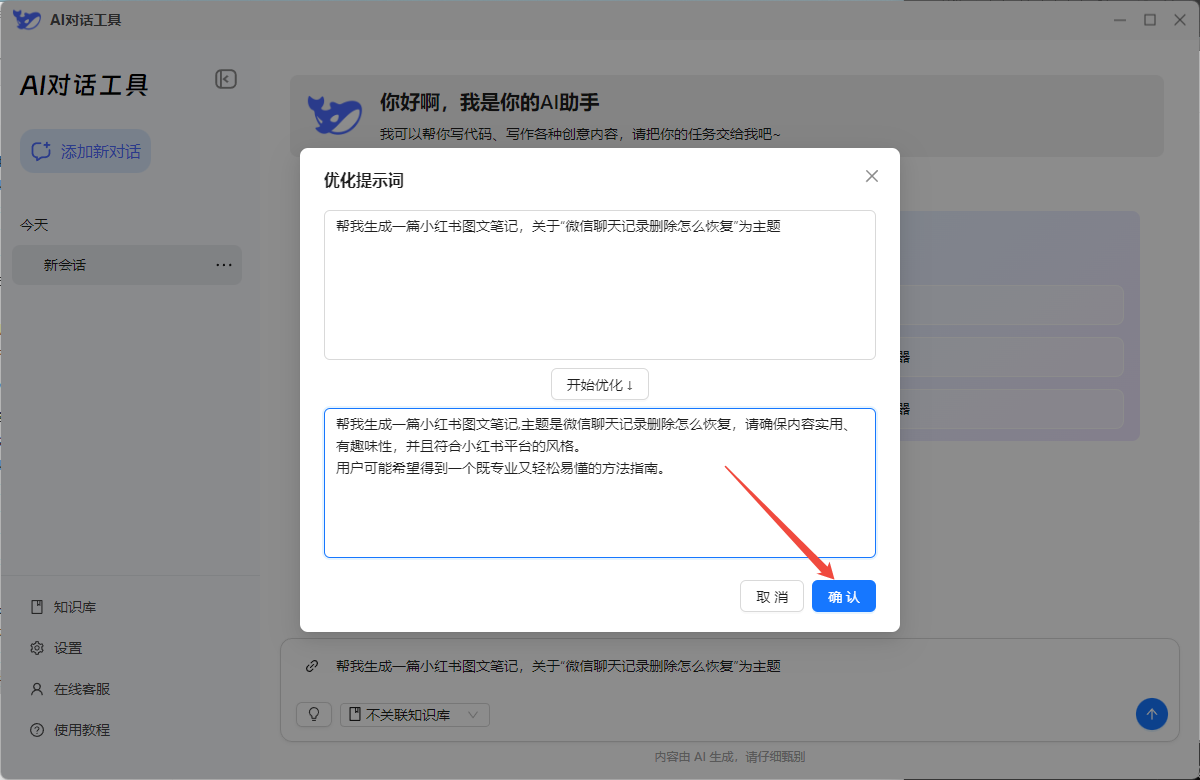Add a new conversation via 添加新对话
Screen dimensions: 1200x780
(x=86, y=151)
